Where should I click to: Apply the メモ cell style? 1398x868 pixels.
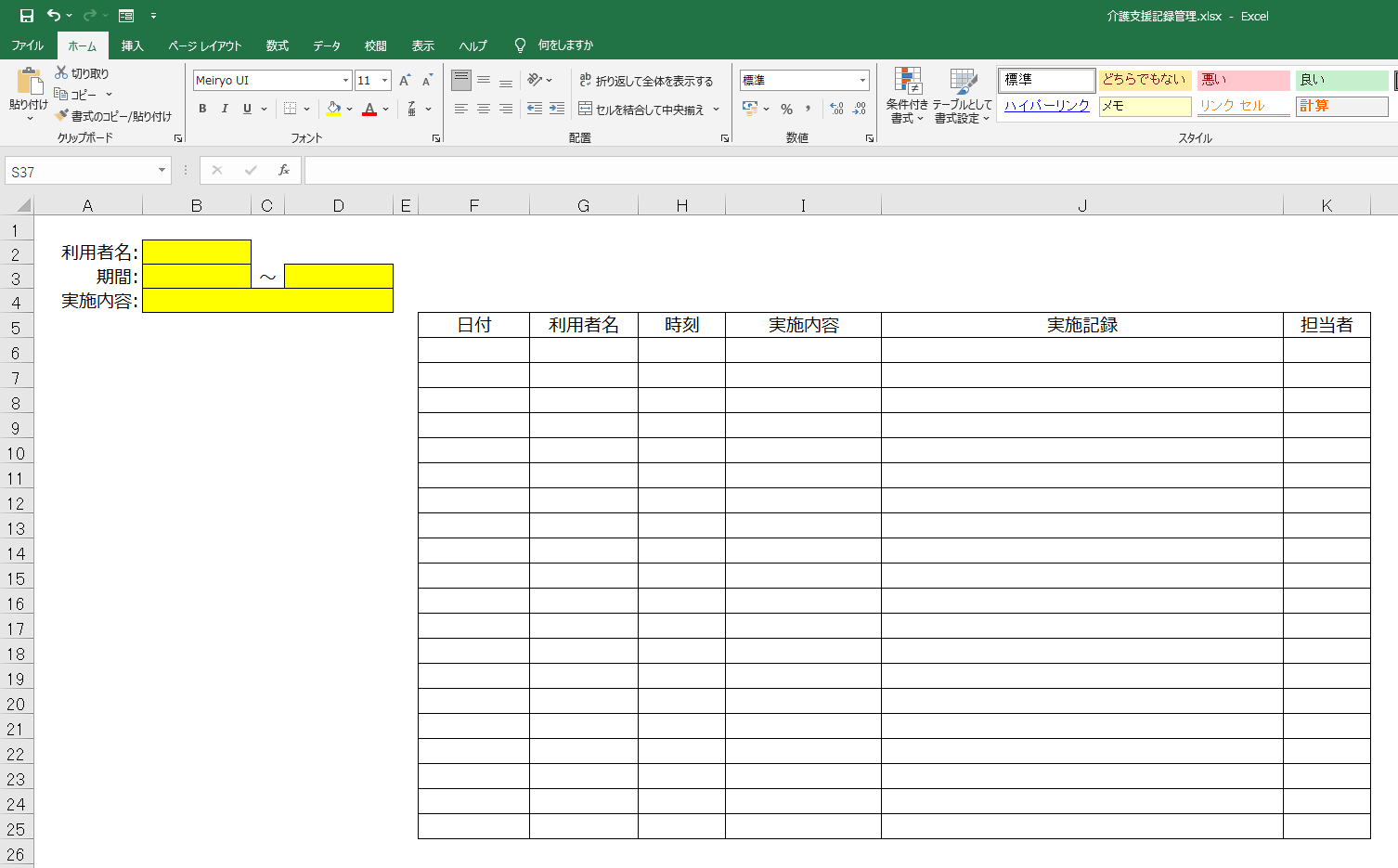pos(1145,106)
